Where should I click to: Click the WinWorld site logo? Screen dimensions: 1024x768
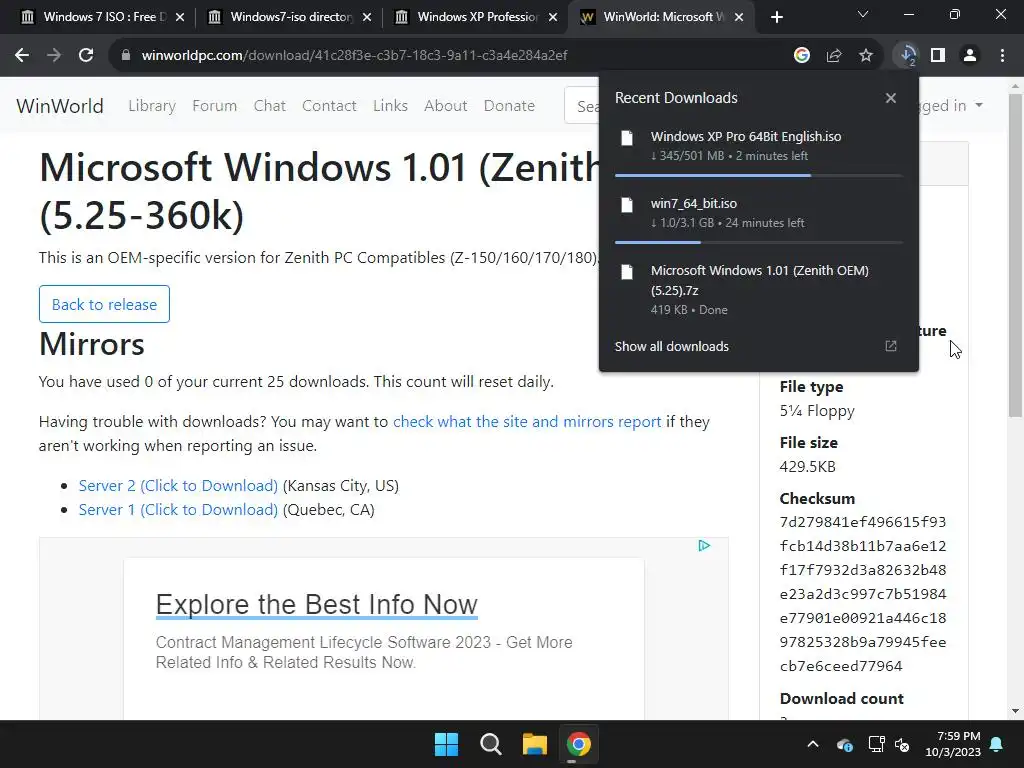coord(59,106)
